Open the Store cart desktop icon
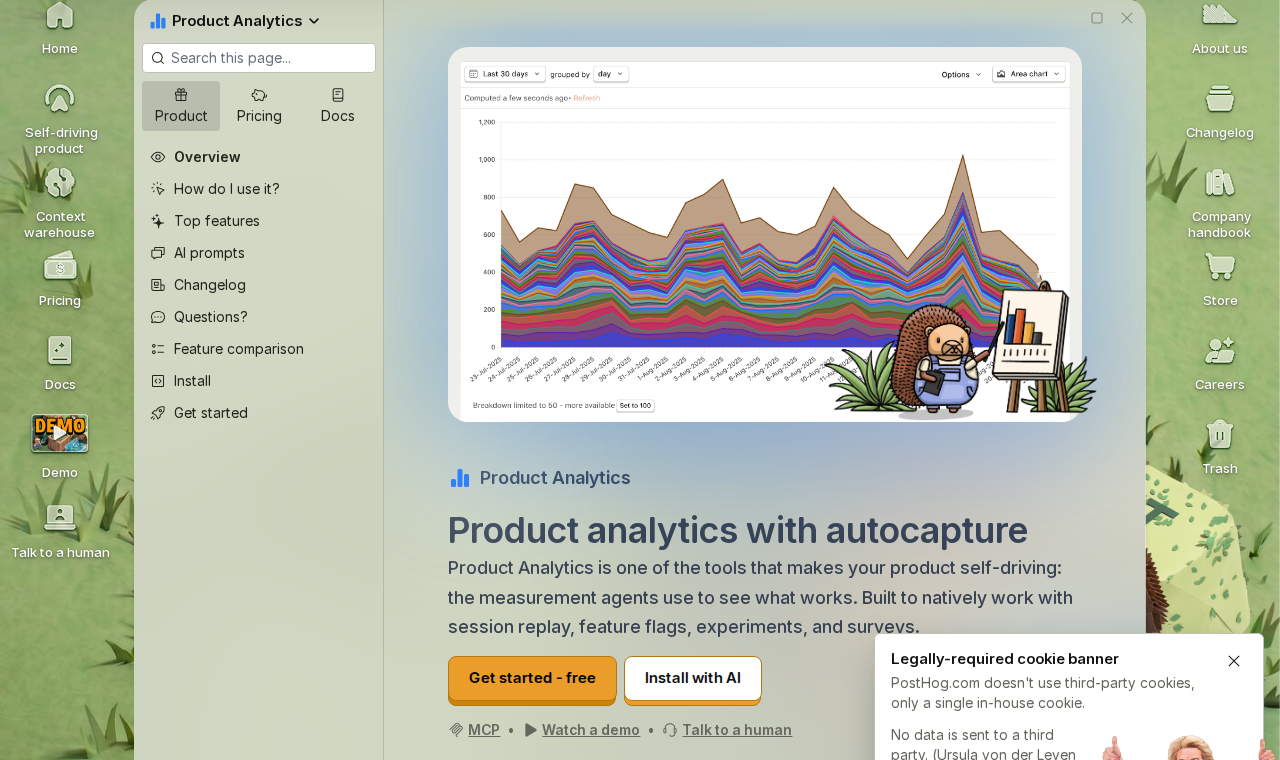Viewport: 1280px width, 760px height. pos(1219,280)
